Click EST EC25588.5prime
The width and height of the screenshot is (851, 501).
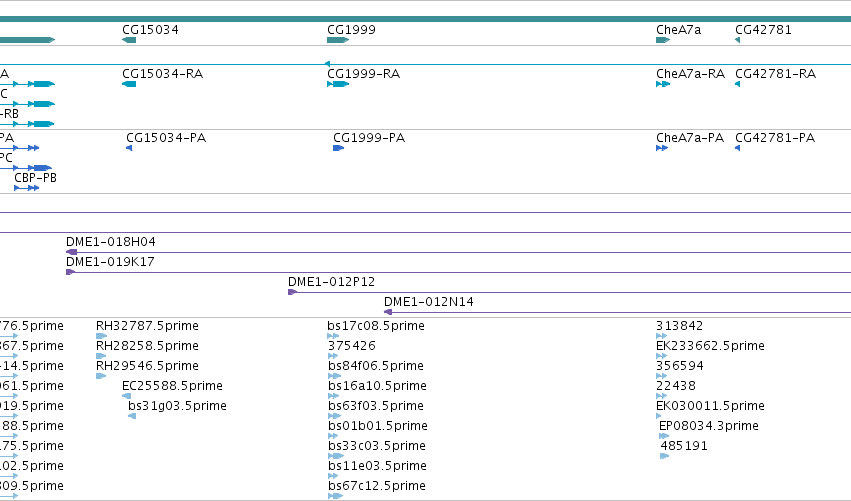[x=173, y=386]
